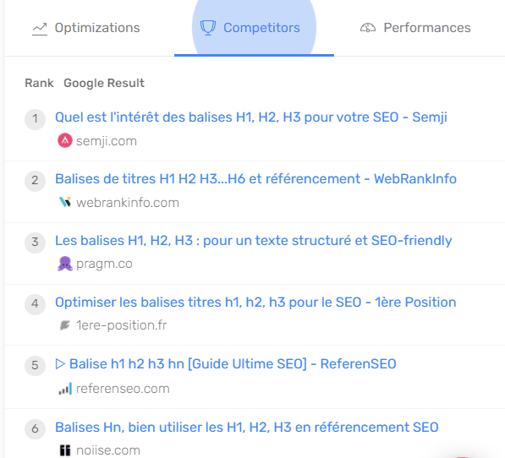Open the WebRankInfo balises de titres link

(256, 179)
